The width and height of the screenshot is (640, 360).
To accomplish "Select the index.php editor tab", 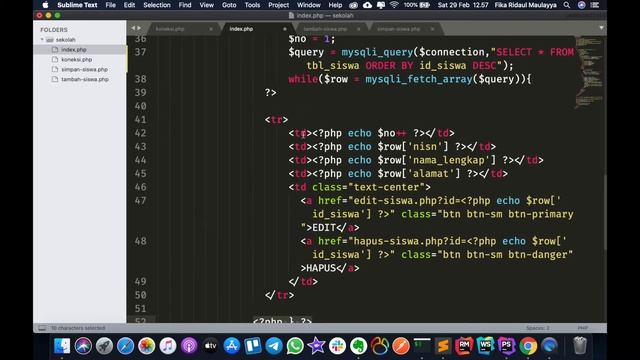I will pos(241,29).
